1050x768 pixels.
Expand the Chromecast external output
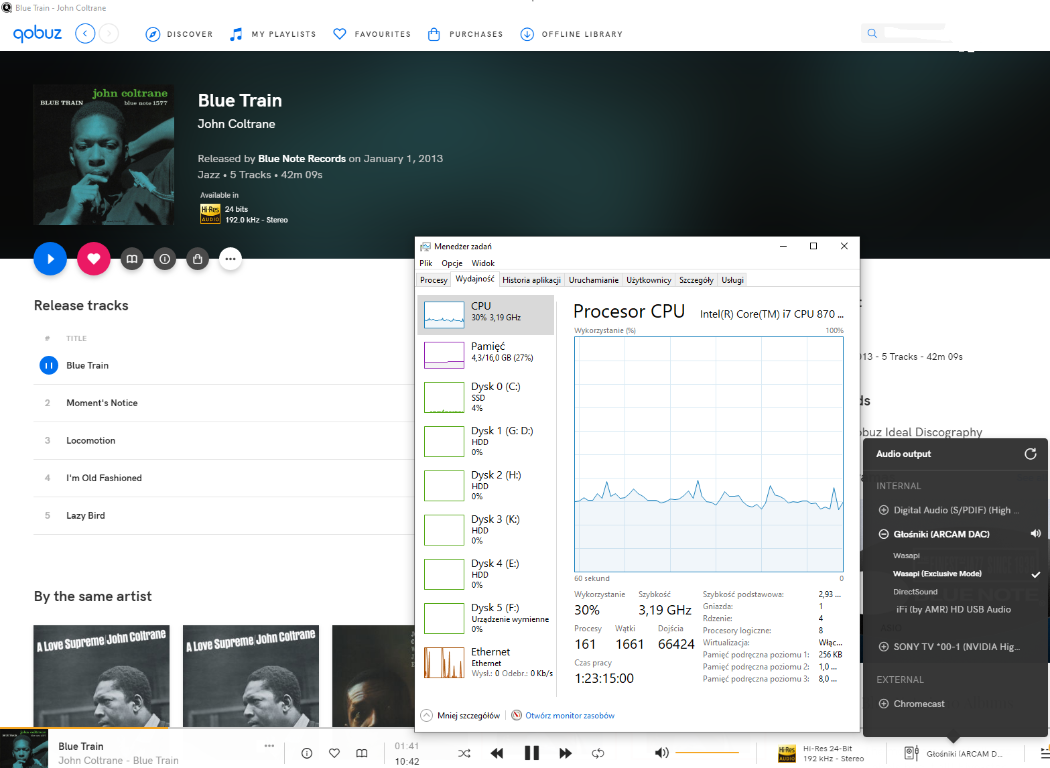point(883,704)
